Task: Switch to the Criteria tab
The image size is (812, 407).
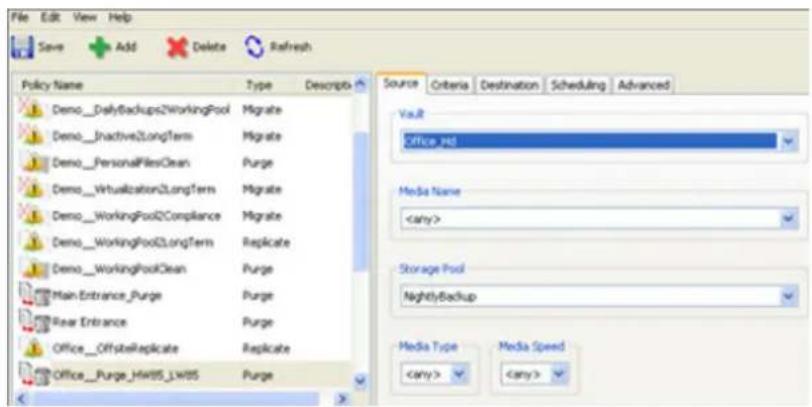Action: point(450,85)
